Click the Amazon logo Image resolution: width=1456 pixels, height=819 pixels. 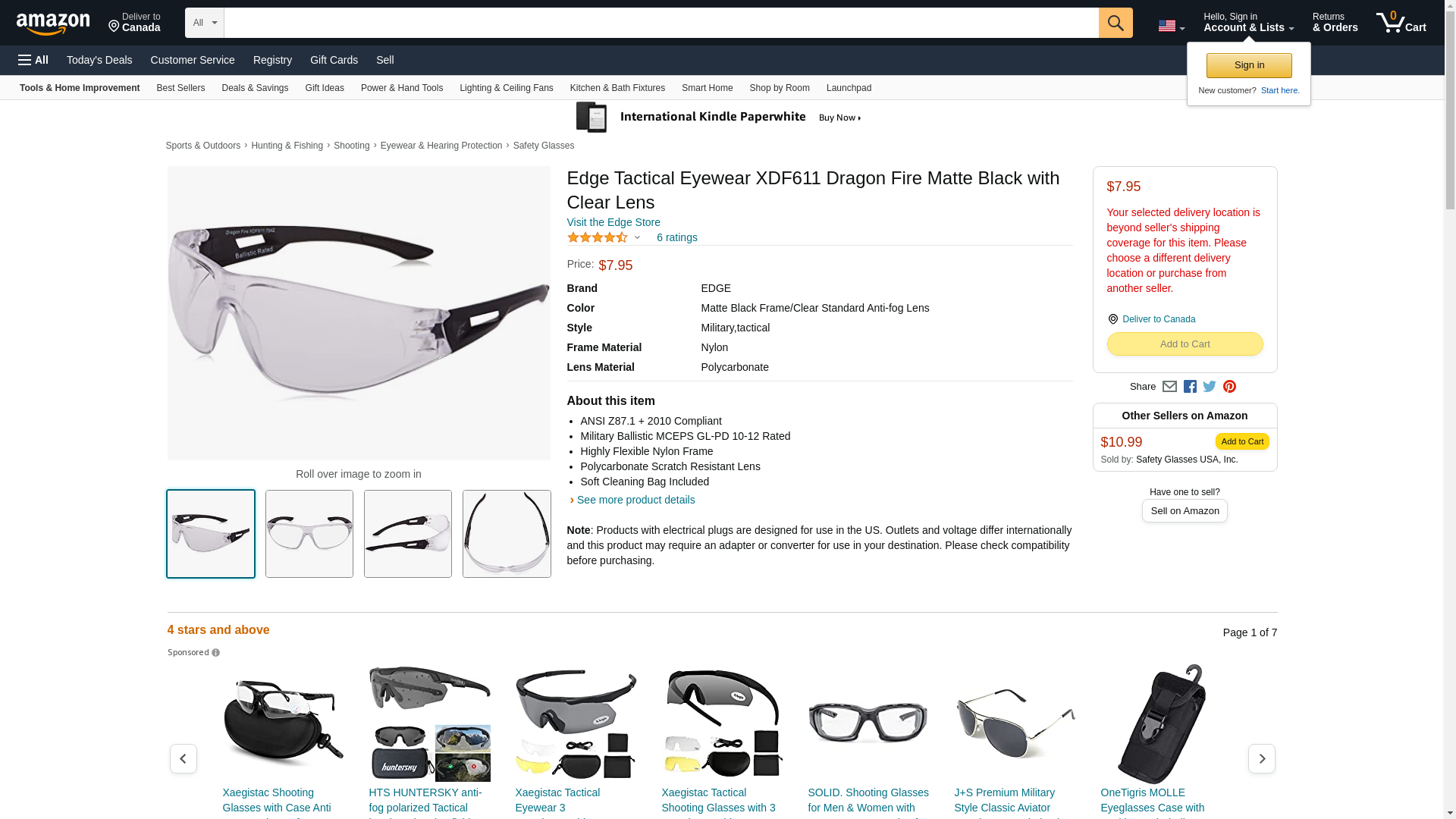[x=53, y=24]
